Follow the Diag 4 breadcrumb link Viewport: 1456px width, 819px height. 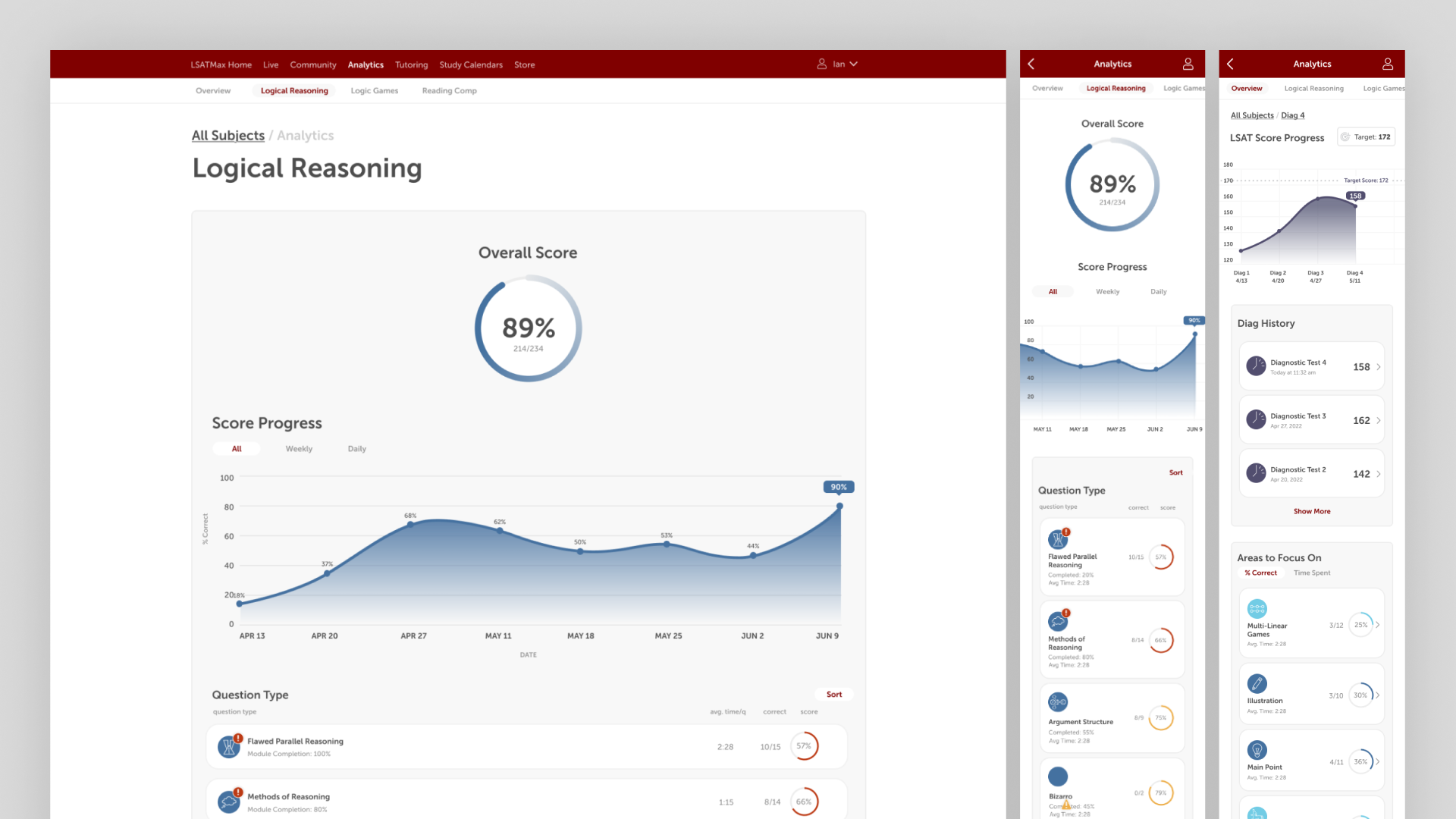click(x=1292, y=116)
